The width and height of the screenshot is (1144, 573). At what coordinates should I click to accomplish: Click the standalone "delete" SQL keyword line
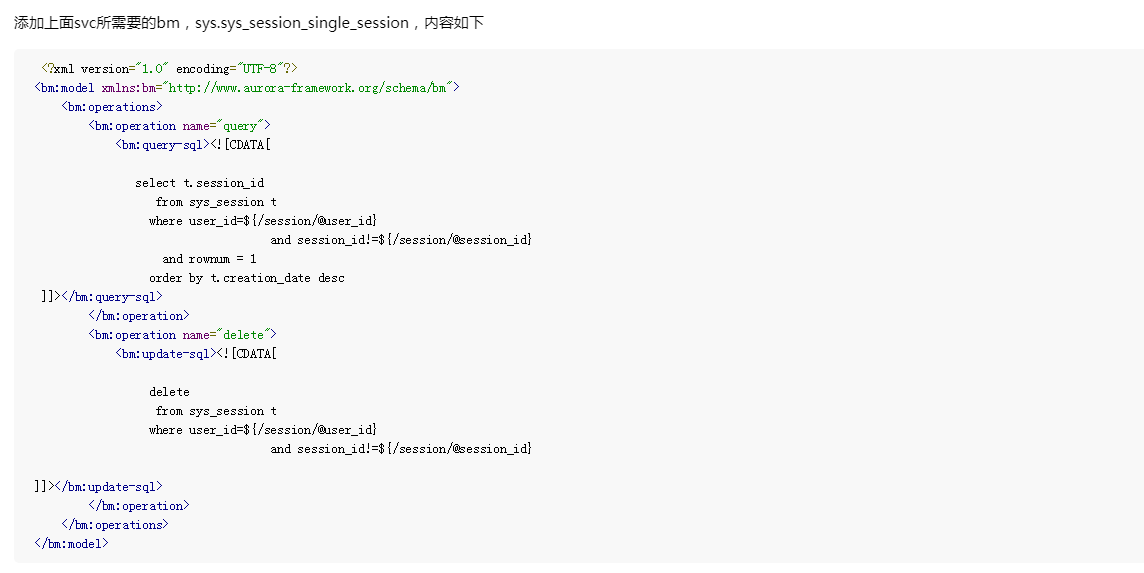coord(169,392)
